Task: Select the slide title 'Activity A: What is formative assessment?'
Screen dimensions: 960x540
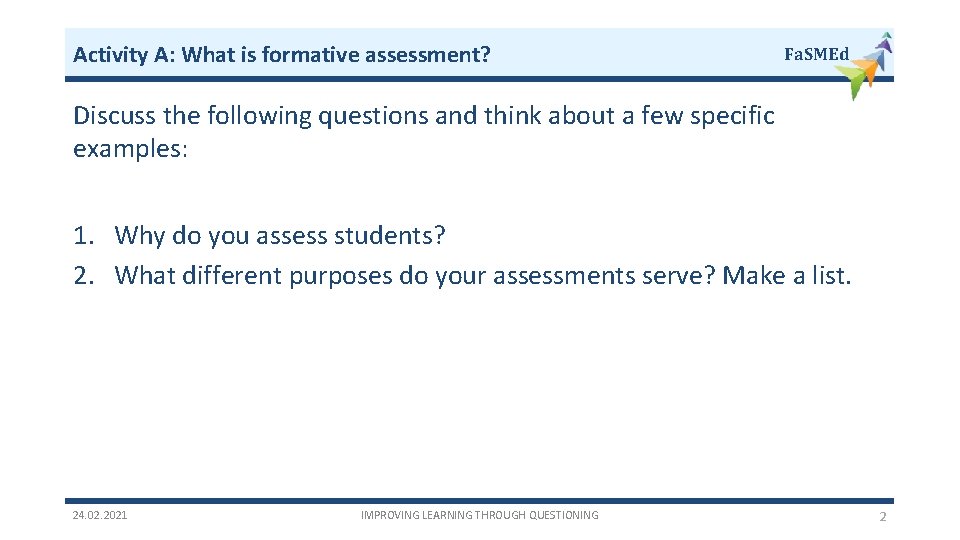Action: click(x=281, y=54)
